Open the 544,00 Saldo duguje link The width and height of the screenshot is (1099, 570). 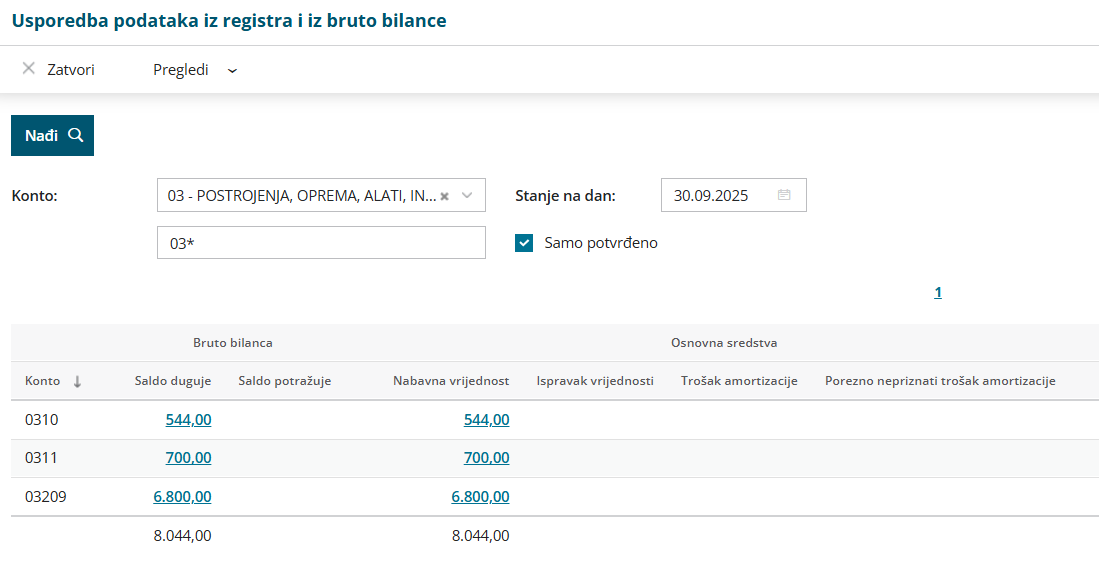(x=188, y=420)
